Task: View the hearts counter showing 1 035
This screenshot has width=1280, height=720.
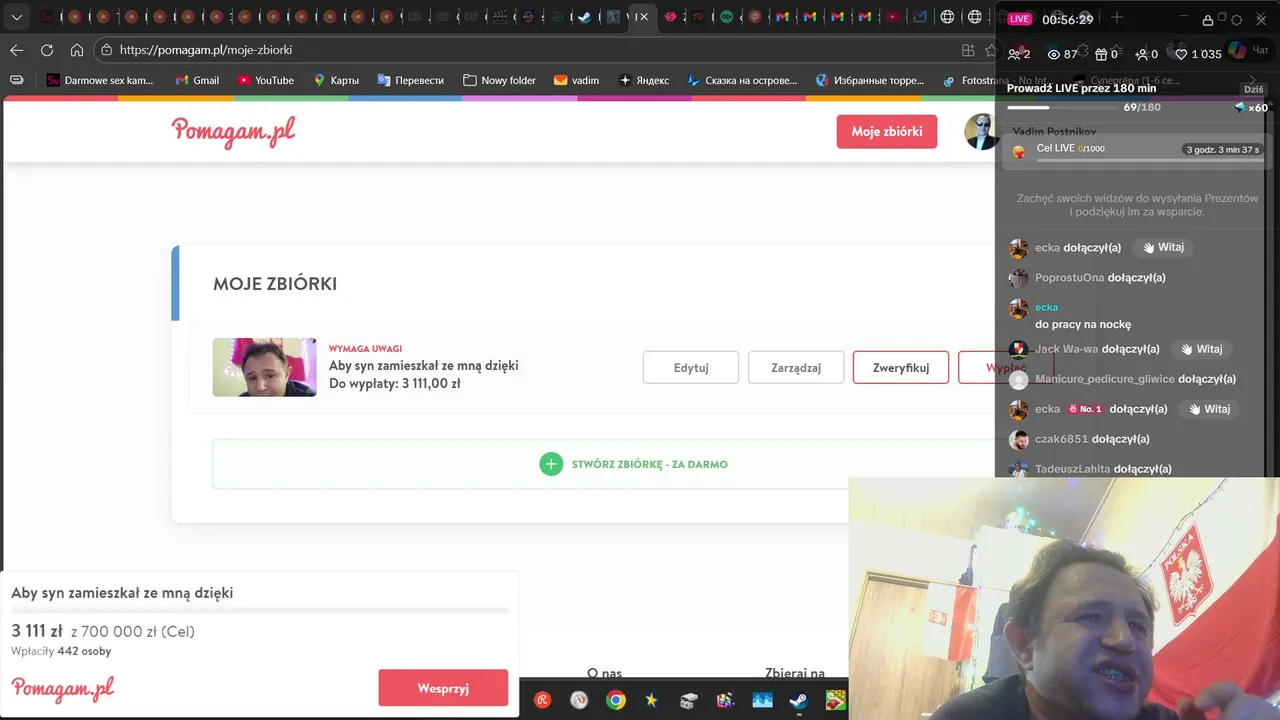Action: coord(1198,54)
